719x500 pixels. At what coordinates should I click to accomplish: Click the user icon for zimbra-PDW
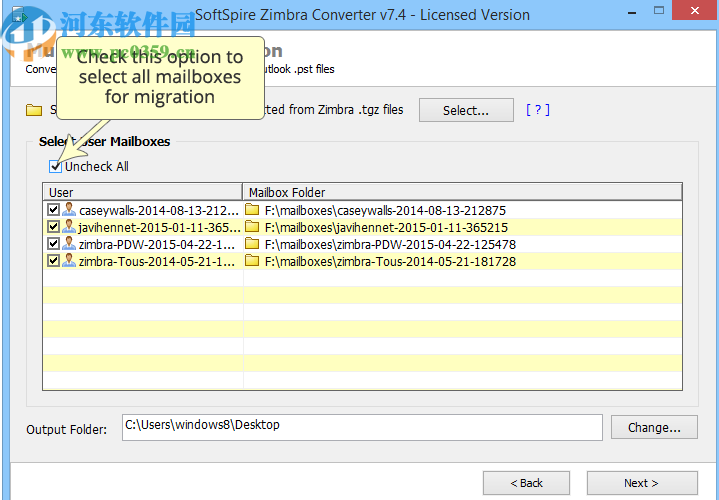pos(69,244)
